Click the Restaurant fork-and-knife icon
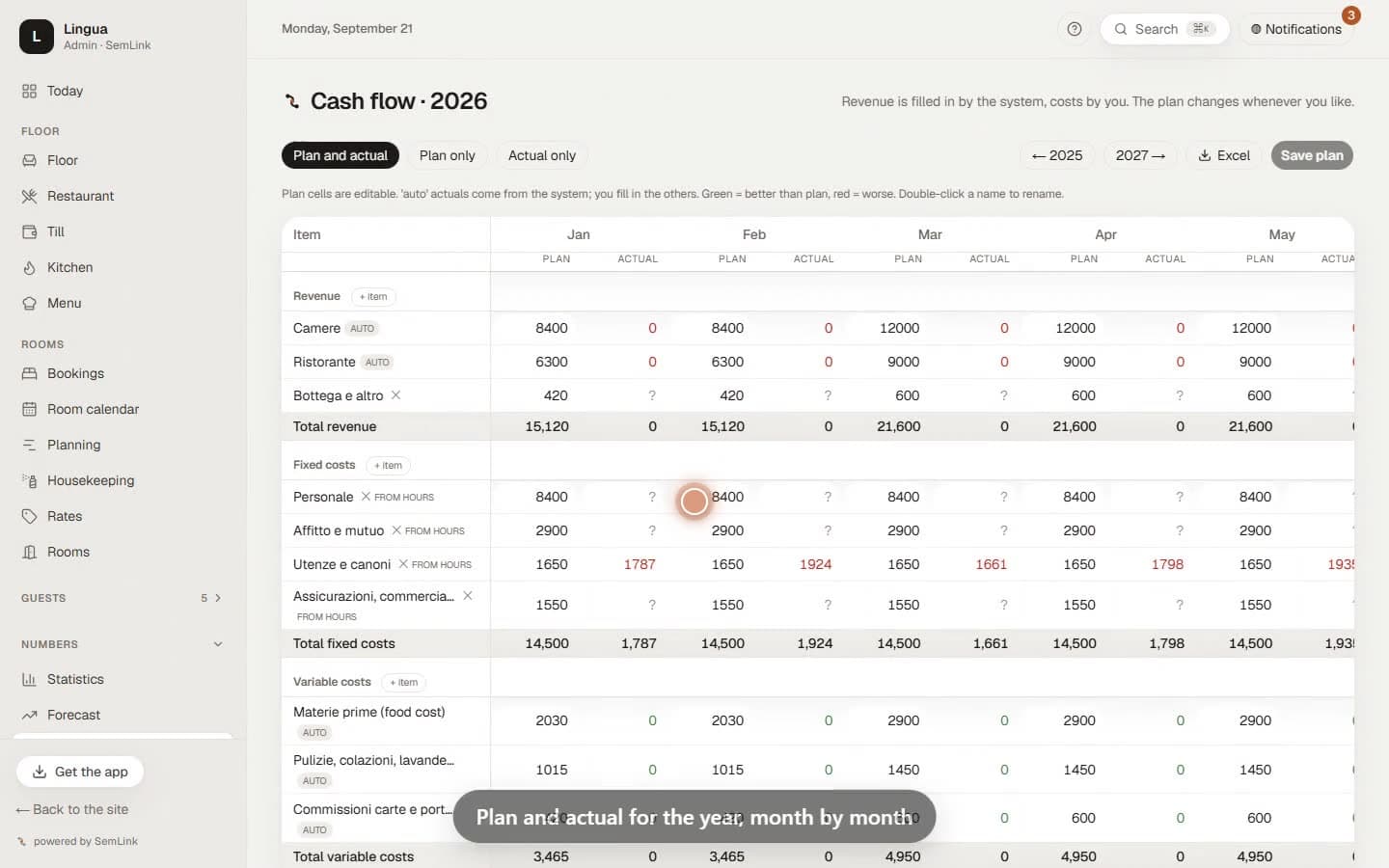This screenshot has width=1389, height=868. pos(29,196)
